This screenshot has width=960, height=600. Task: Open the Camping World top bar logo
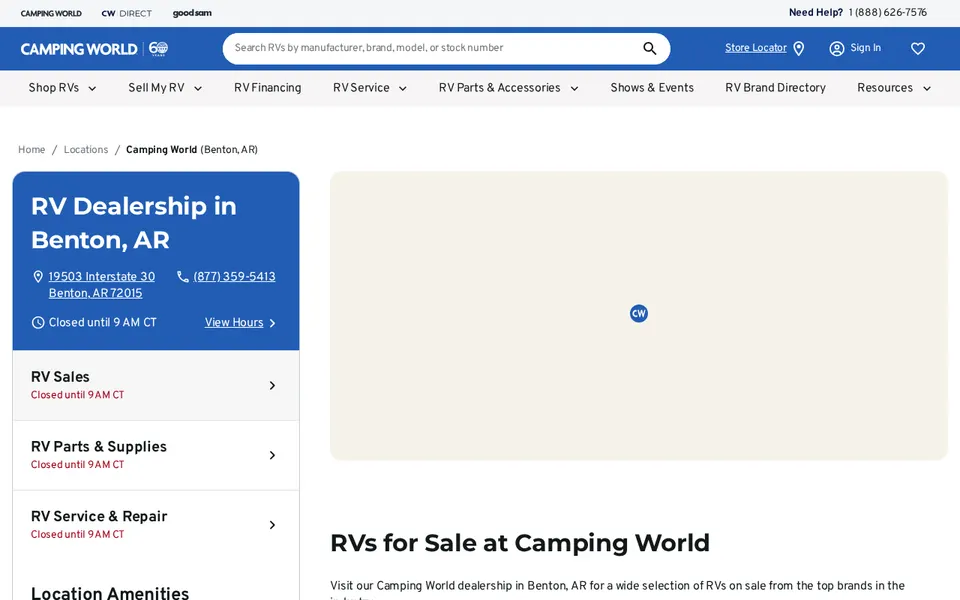point(51,13)
